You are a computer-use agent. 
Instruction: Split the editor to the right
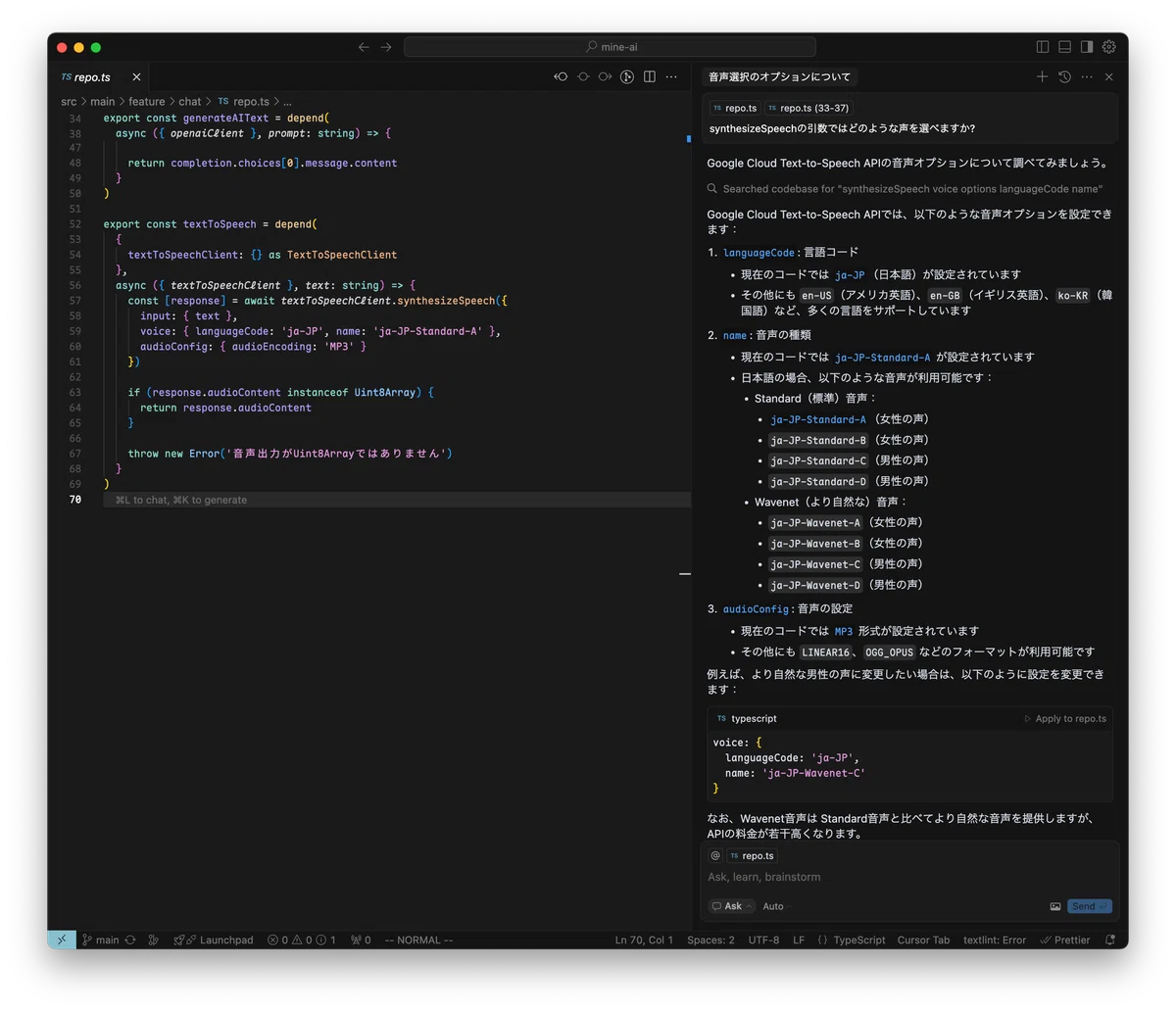[649, 76]
